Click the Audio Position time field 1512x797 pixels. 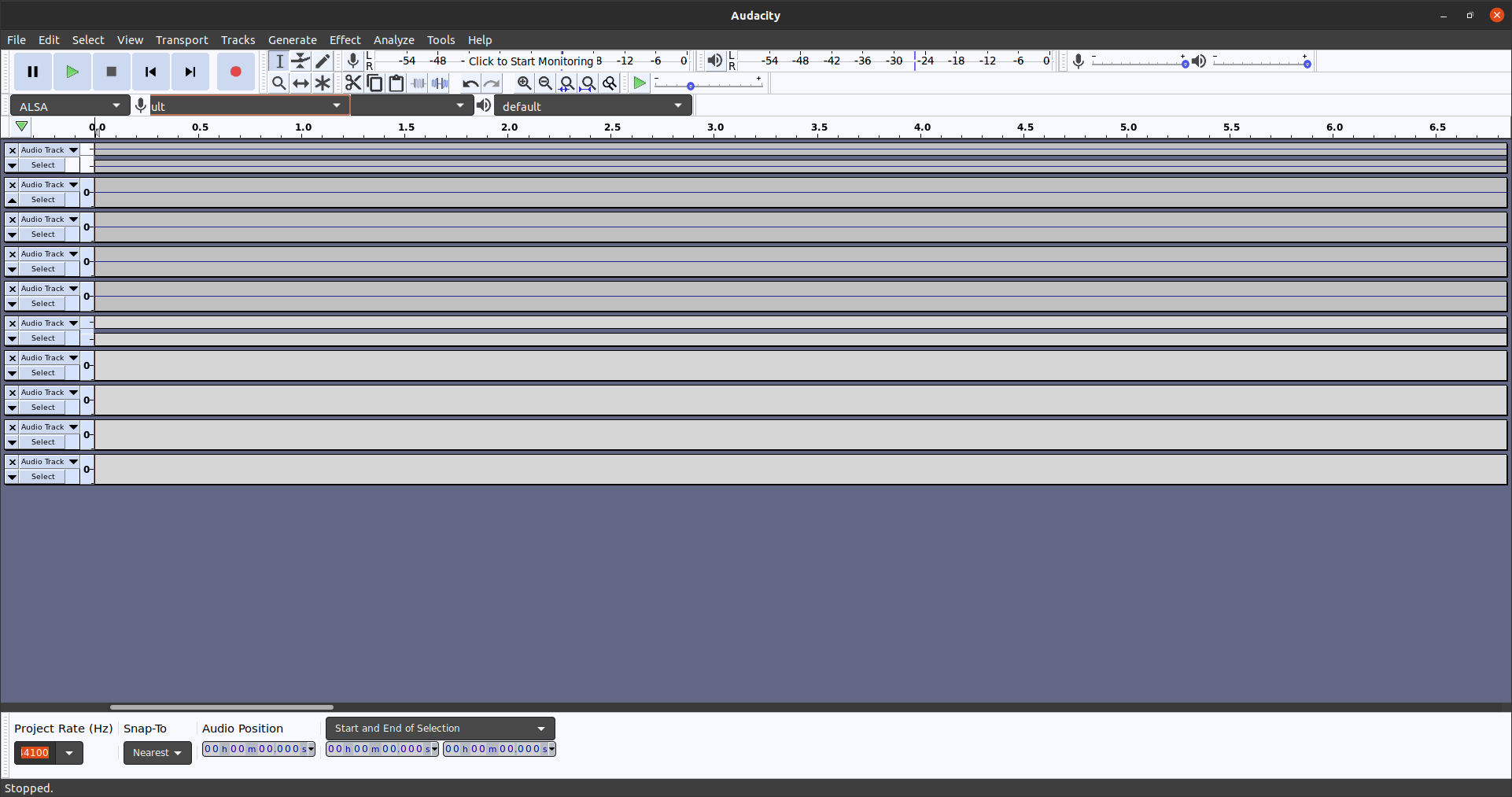click(x=259, y=749)
